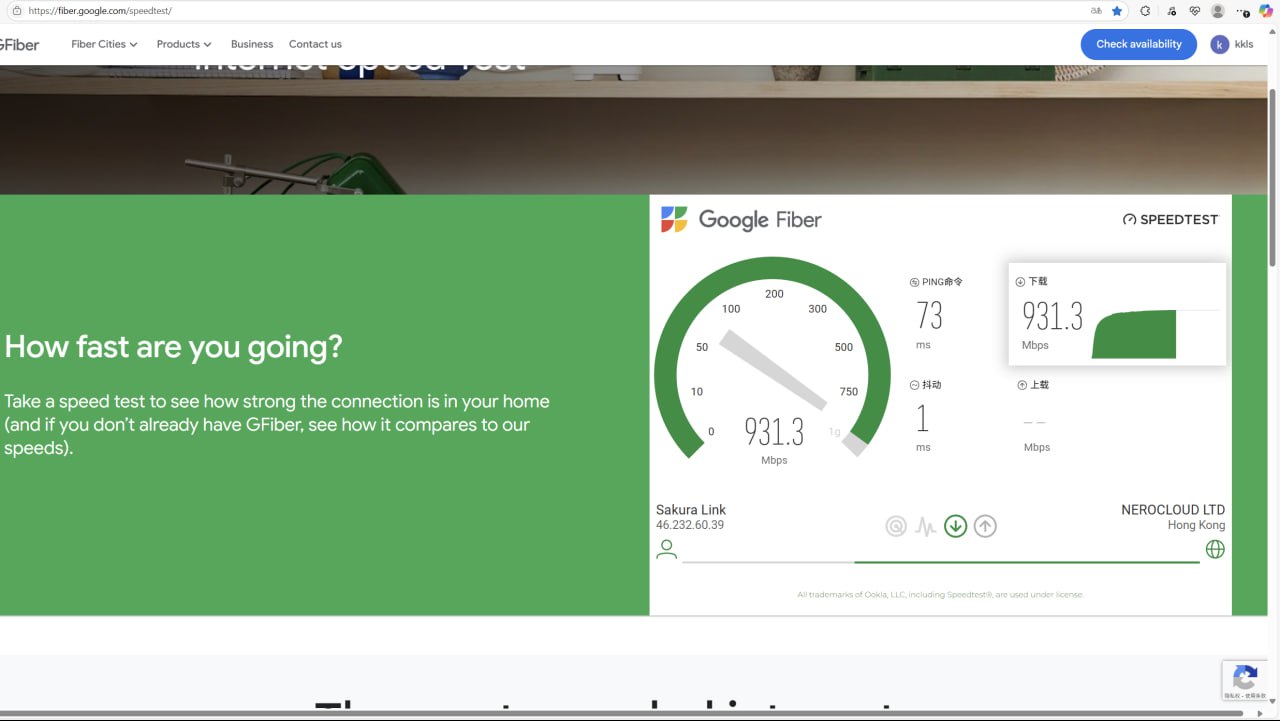Open the Contact us nav item
The height and width of the screenshot is (721, 1280).
315,44
